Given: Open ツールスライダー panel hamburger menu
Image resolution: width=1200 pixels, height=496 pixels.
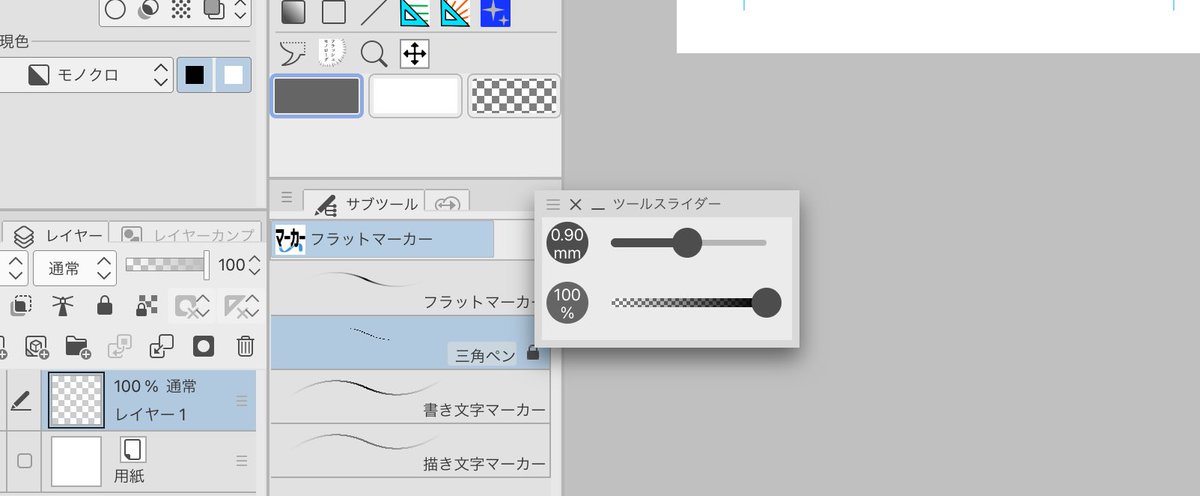Looking at the screenshot, I should pyautogui.click(x=553, y=204).
